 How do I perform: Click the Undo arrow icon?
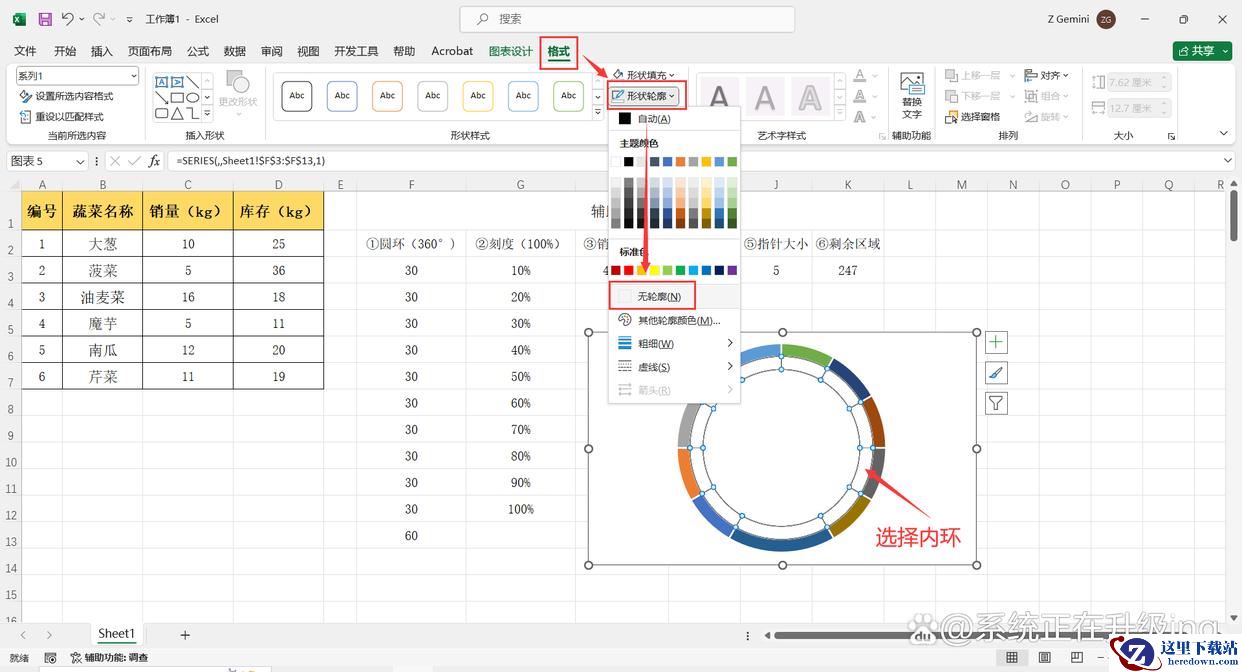click(68, 19)
